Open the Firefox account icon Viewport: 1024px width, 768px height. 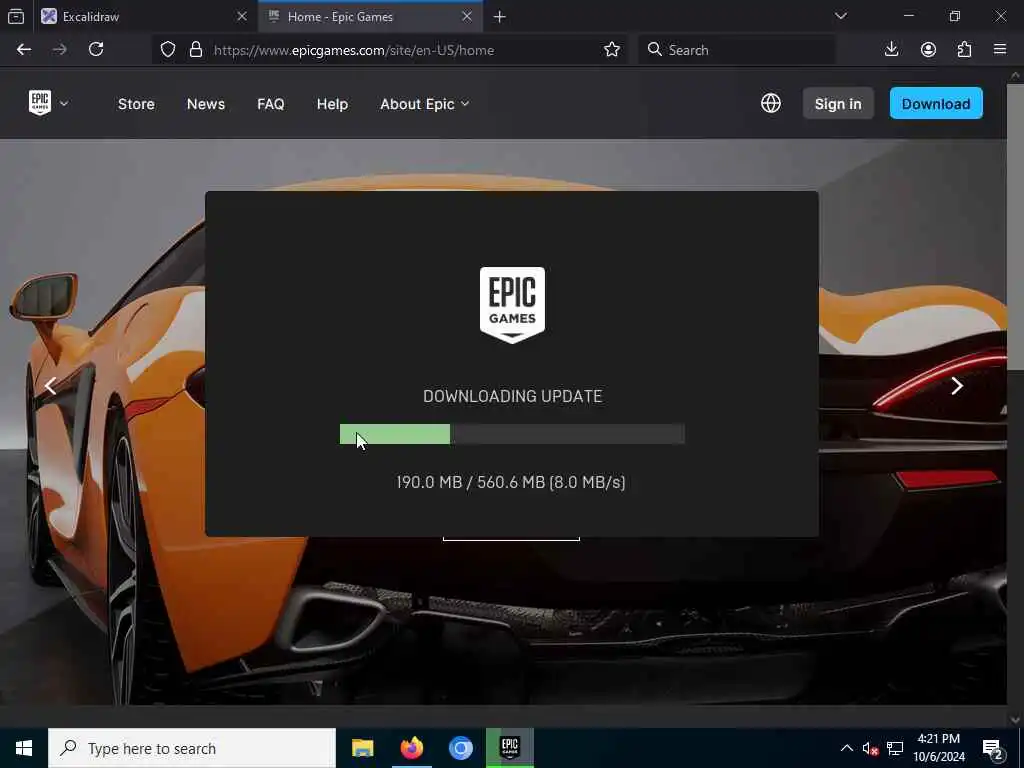[x=928, y=50]
